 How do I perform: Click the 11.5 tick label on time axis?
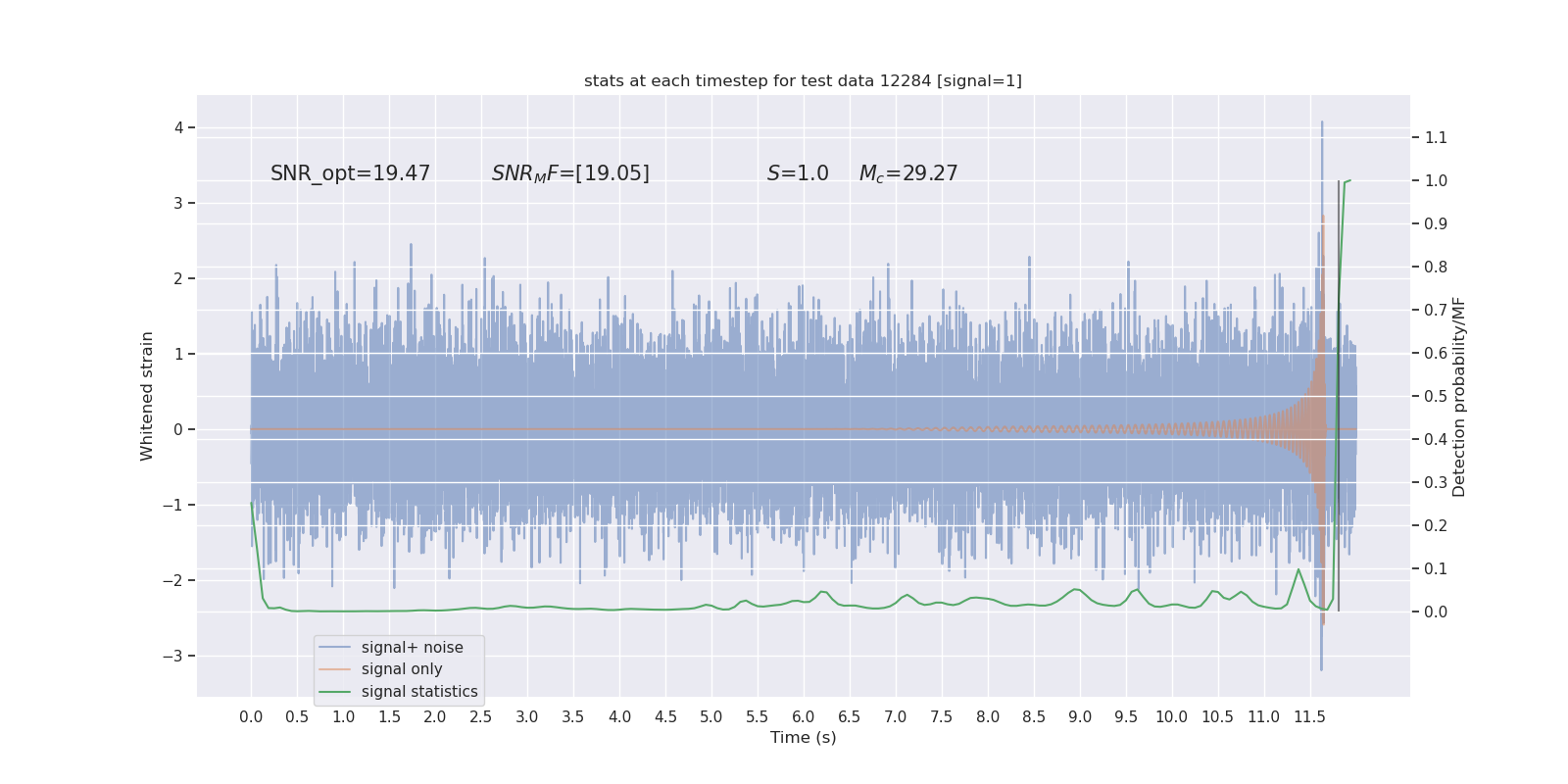[1309, 717]
